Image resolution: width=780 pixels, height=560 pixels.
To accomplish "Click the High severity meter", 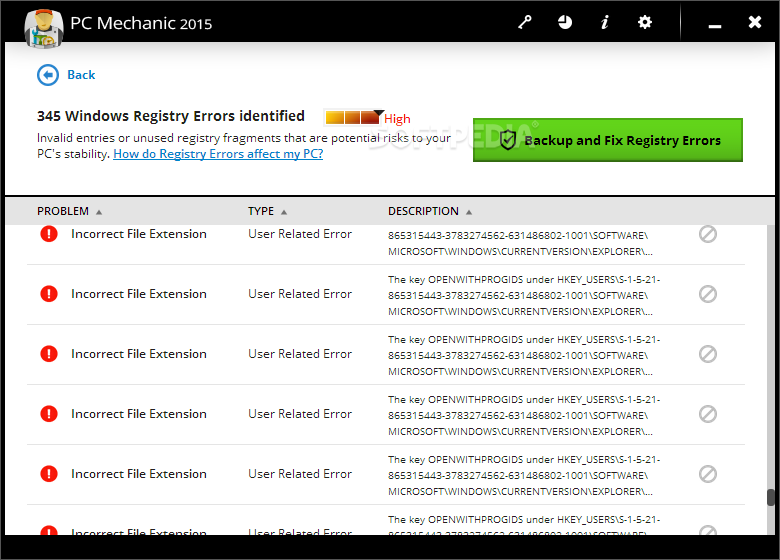I will tap(355, 117).
